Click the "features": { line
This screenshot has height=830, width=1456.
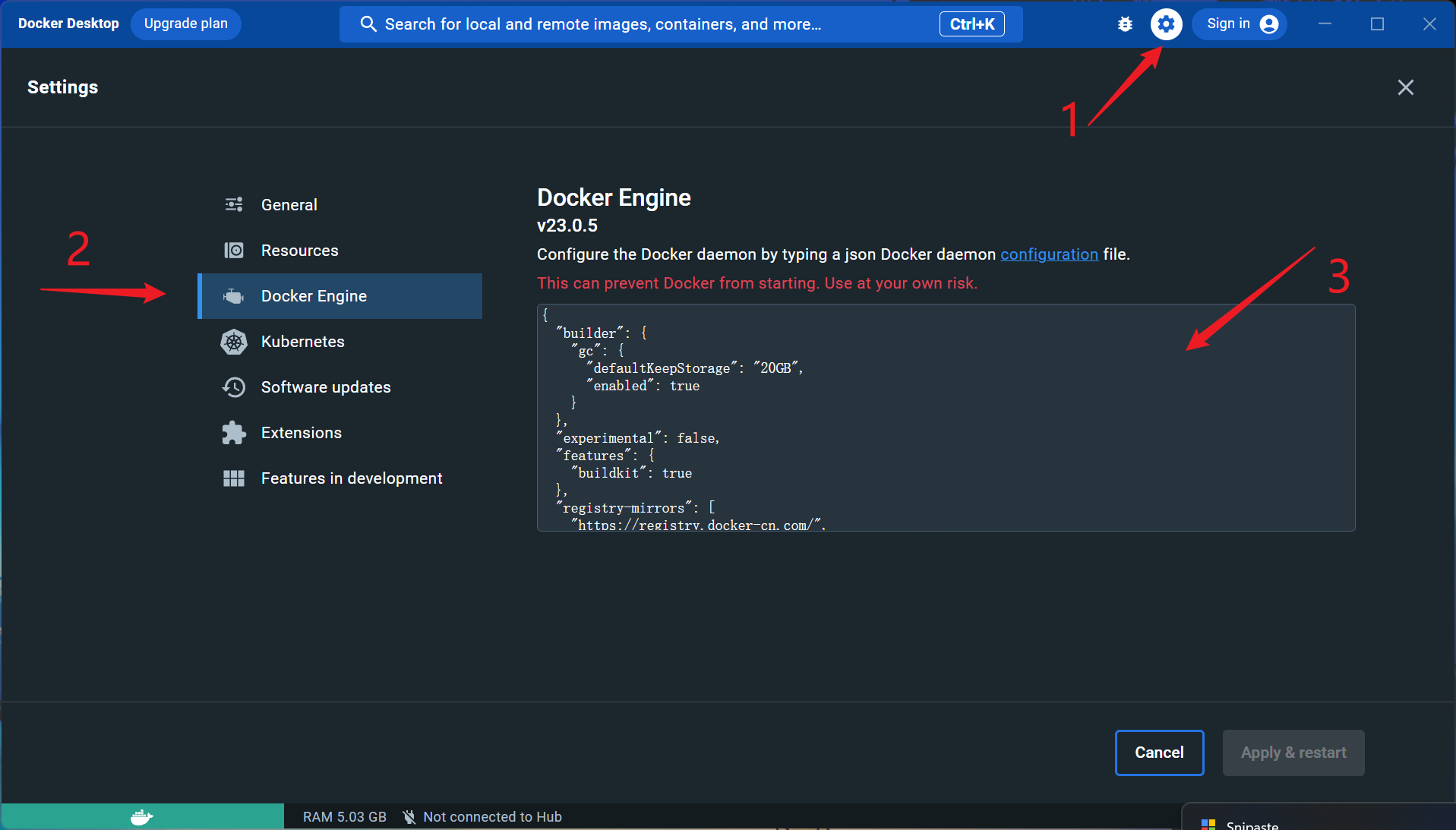605,456
